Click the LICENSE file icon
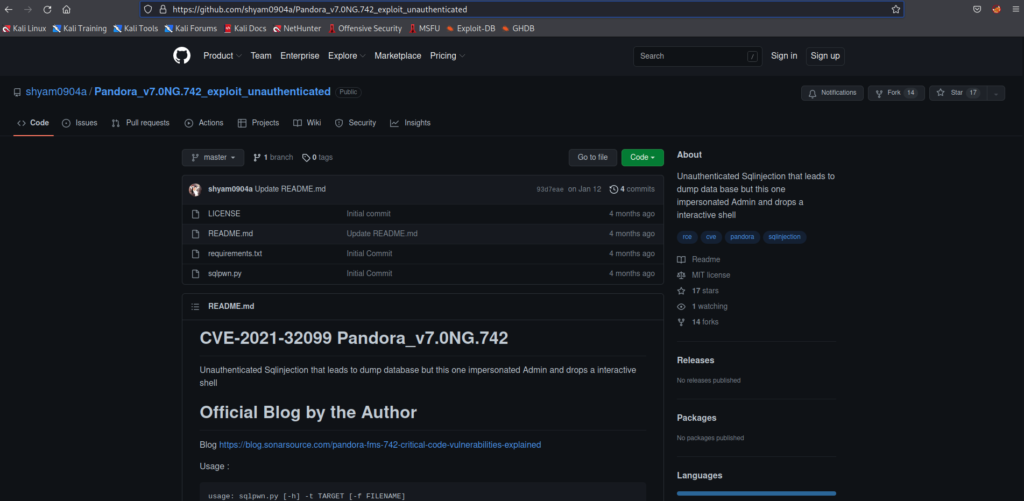This screenshot has width=1024, height=501. [x=195, y=214]
